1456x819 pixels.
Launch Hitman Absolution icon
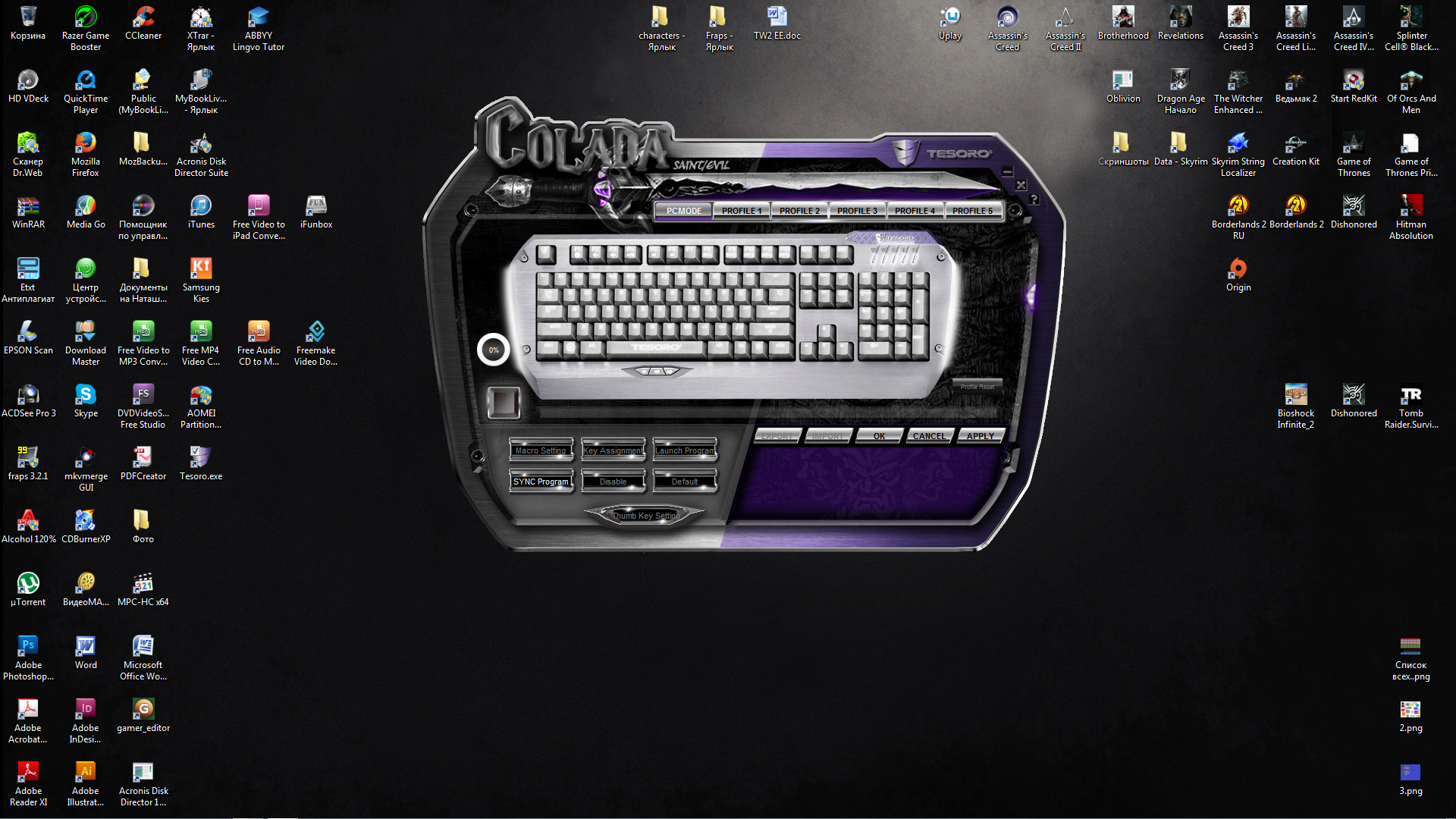[x=1411, y=218]
